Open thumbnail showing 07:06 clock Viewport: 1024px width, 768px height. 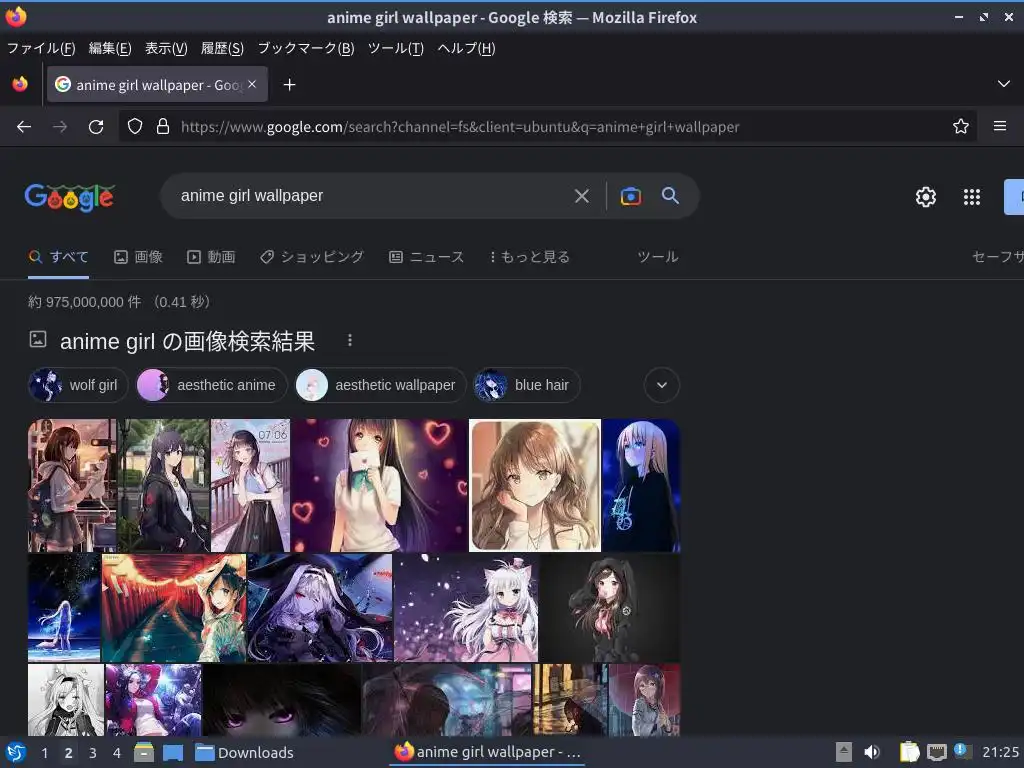(250, 485)
